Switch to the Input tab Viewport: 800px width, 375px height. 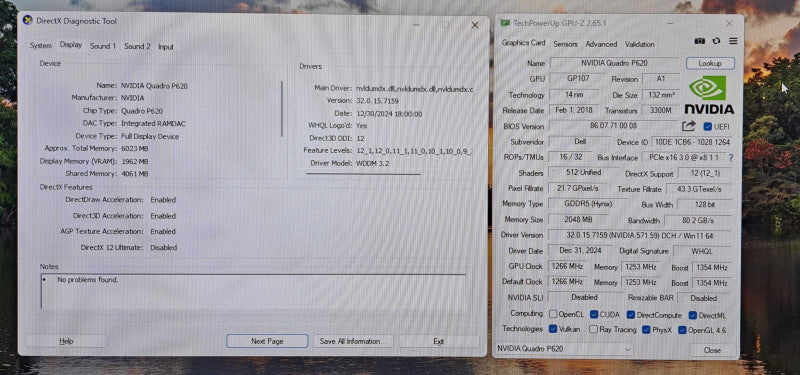tap(166, 46)
